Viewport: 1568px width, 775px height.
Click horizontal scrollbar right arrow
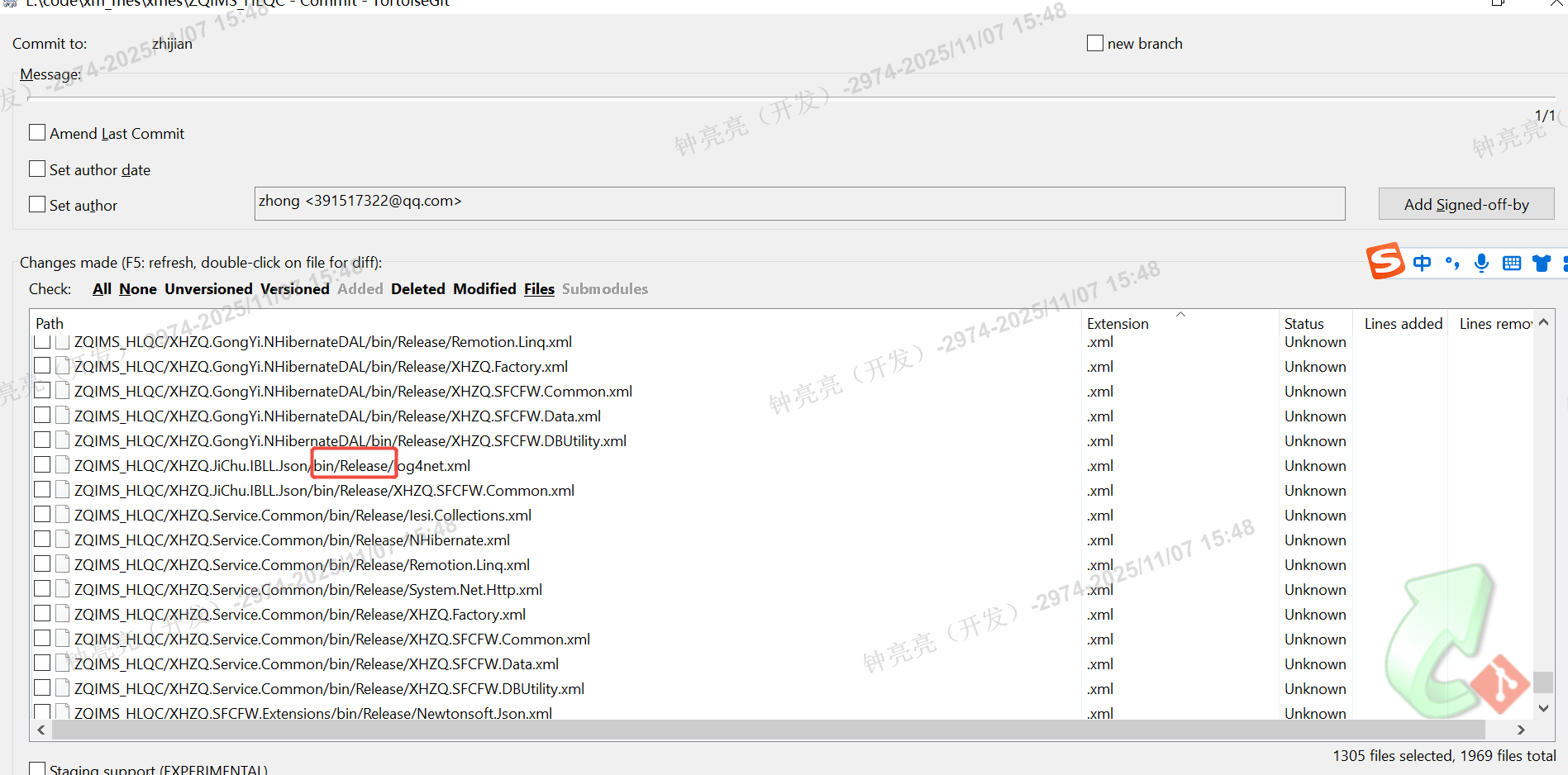tap(1521, 730)
